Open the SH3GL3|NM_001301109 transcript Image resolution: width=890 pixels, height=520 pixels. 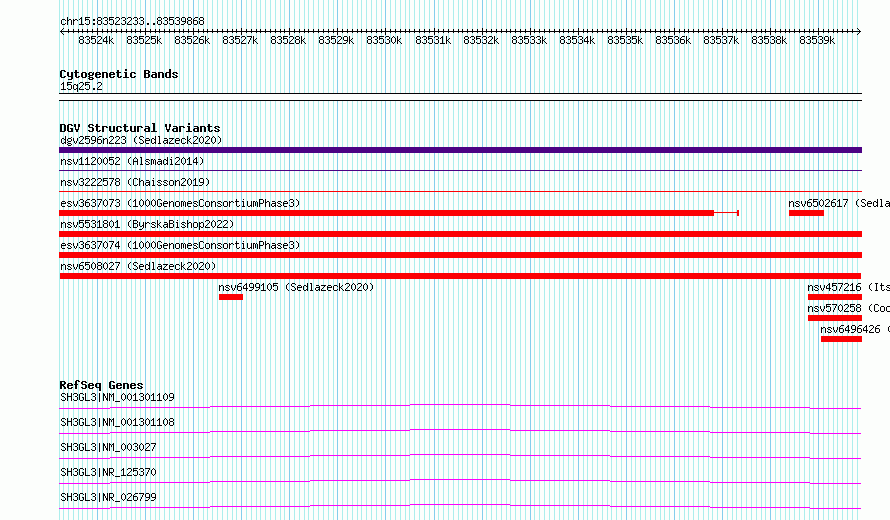(x=117, y=397)
